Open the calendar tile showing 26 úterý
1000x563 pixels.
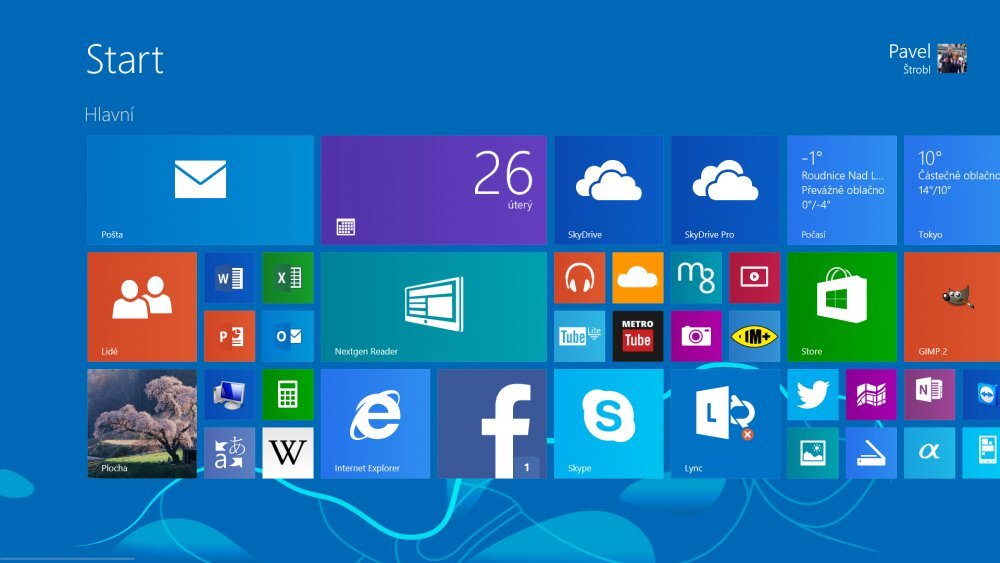(434, 190)
